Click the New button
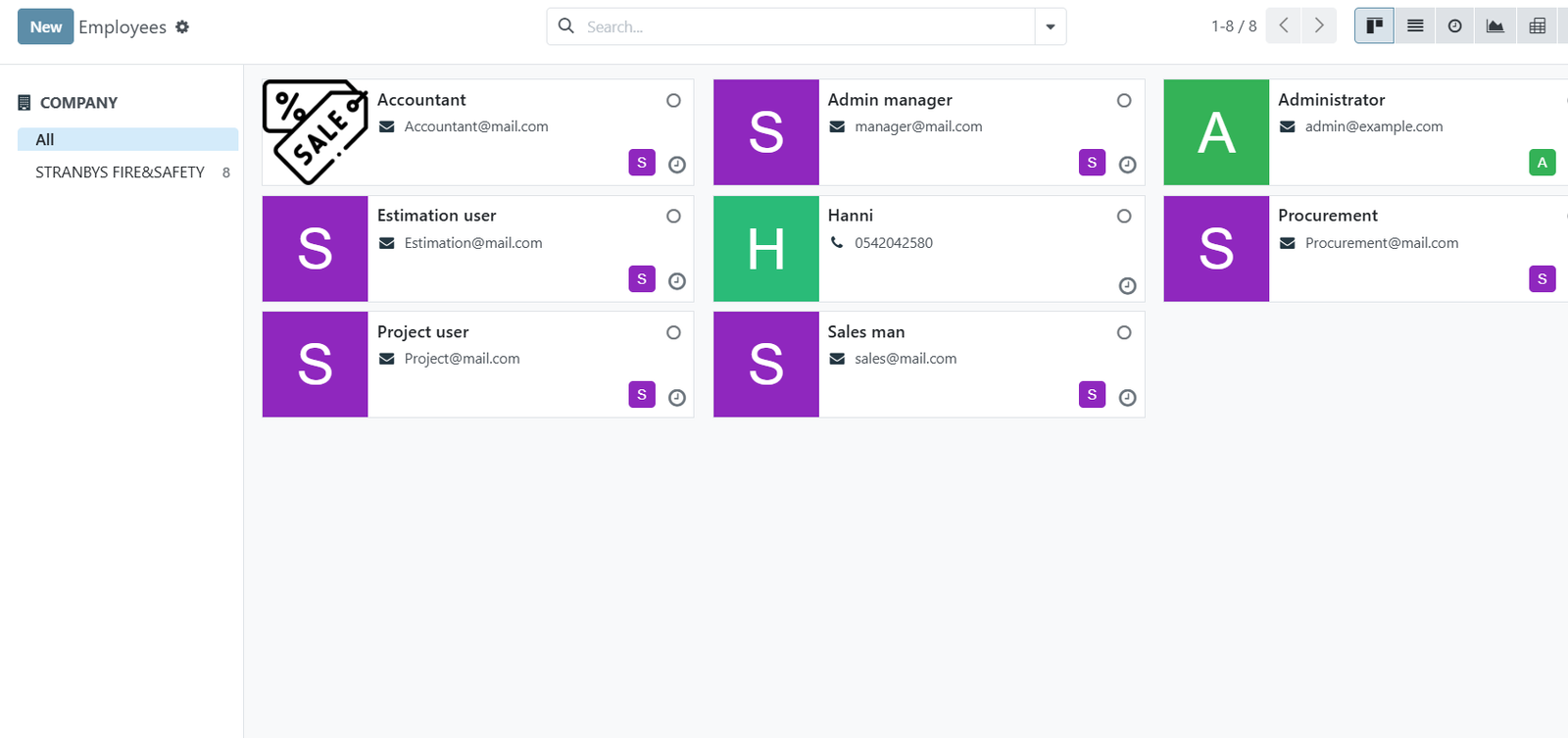 pyautogui.click(x=45, y=26)
